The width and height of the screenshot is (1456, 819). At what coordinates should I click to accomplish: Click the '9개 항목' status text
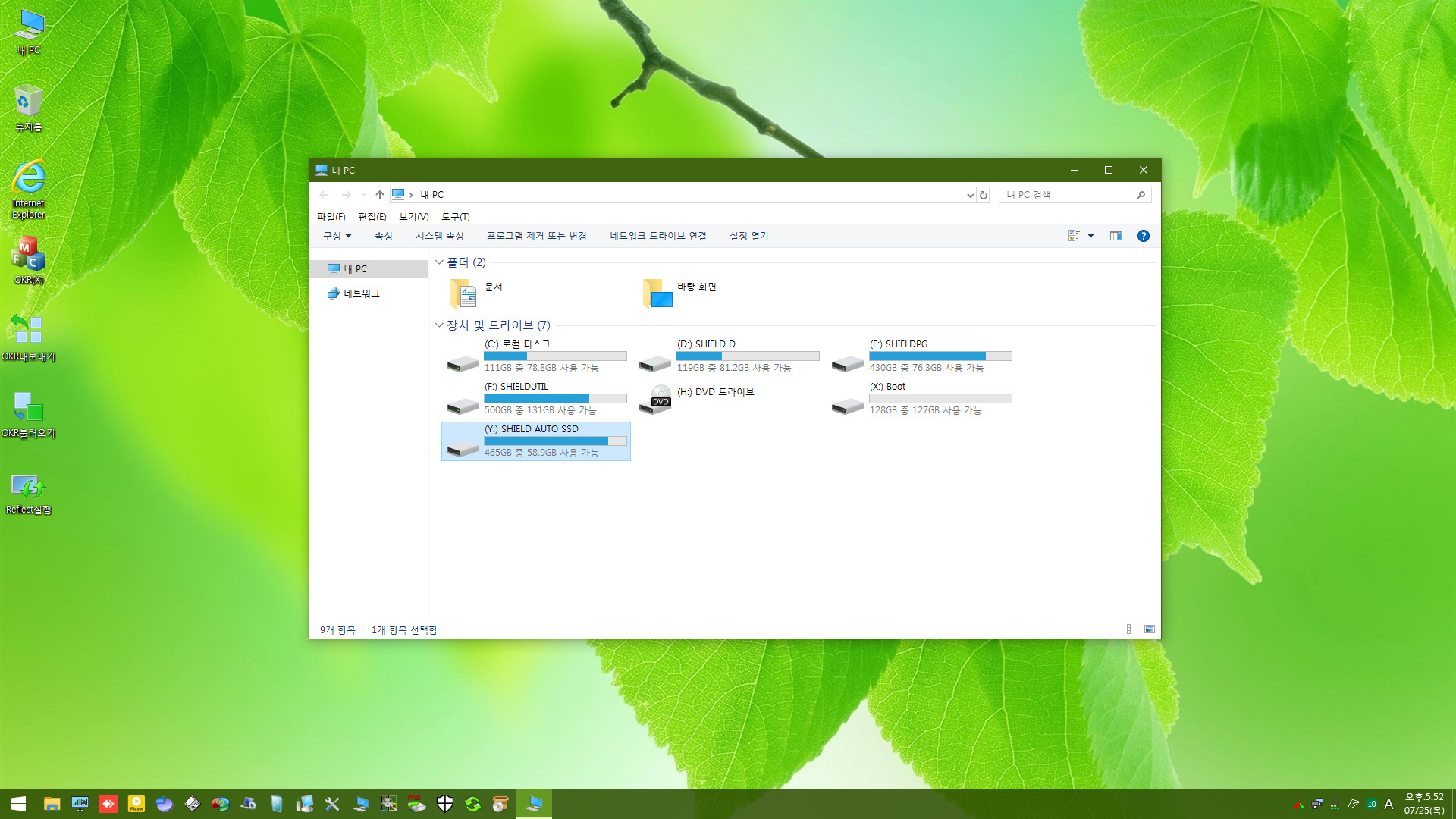337,630
